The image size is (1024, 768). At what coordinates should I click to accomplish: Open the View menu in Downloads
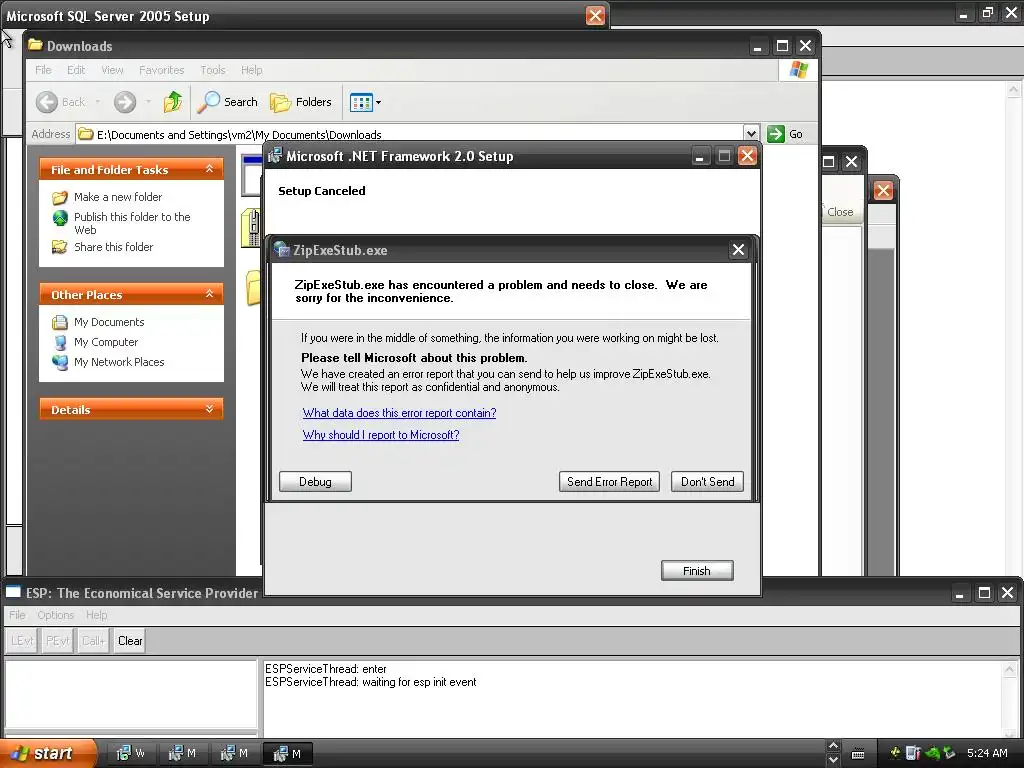pos(112,70)
